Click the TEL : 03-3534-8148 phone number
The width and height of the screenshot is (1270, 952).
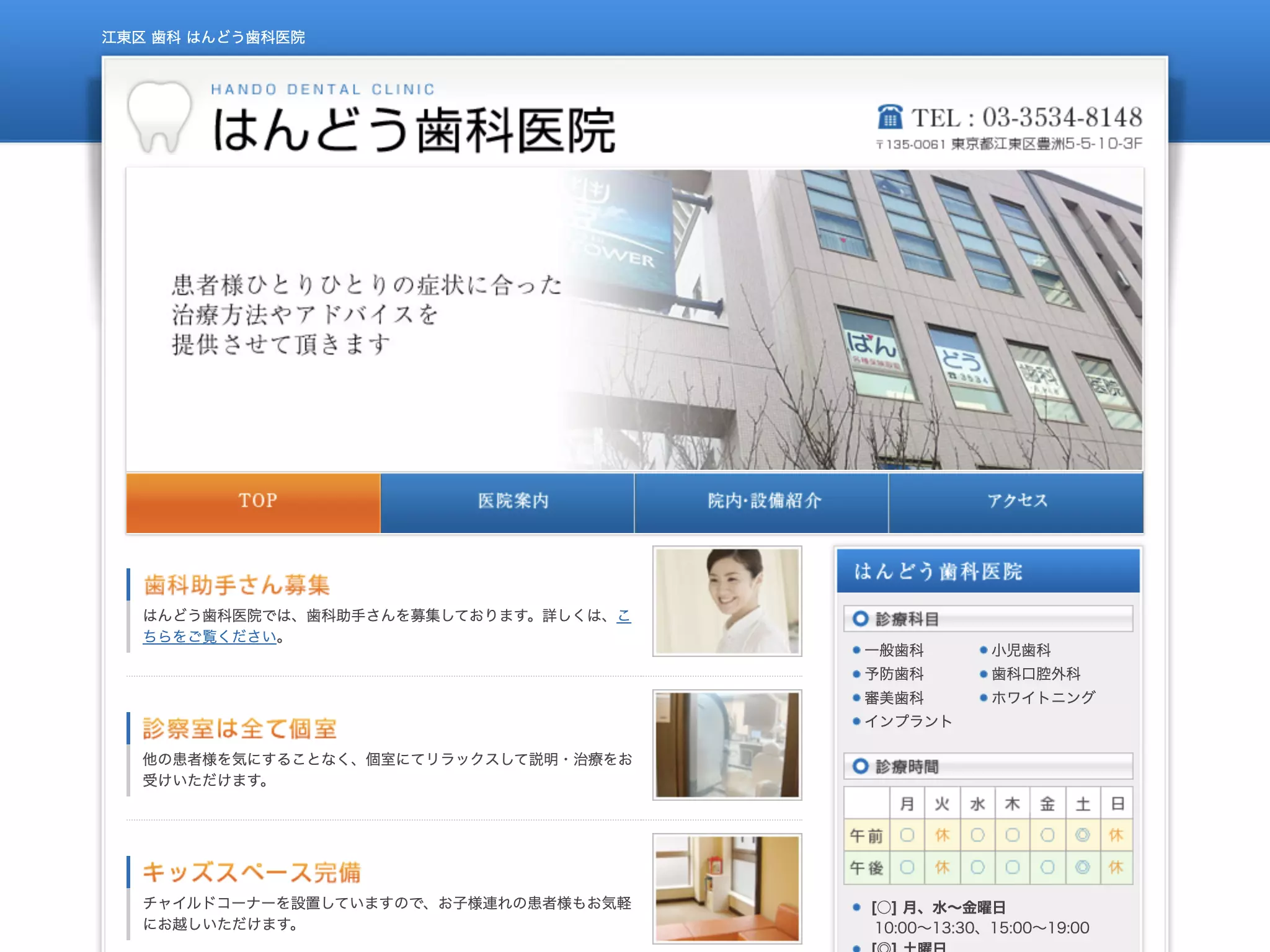coord(1026,117)
